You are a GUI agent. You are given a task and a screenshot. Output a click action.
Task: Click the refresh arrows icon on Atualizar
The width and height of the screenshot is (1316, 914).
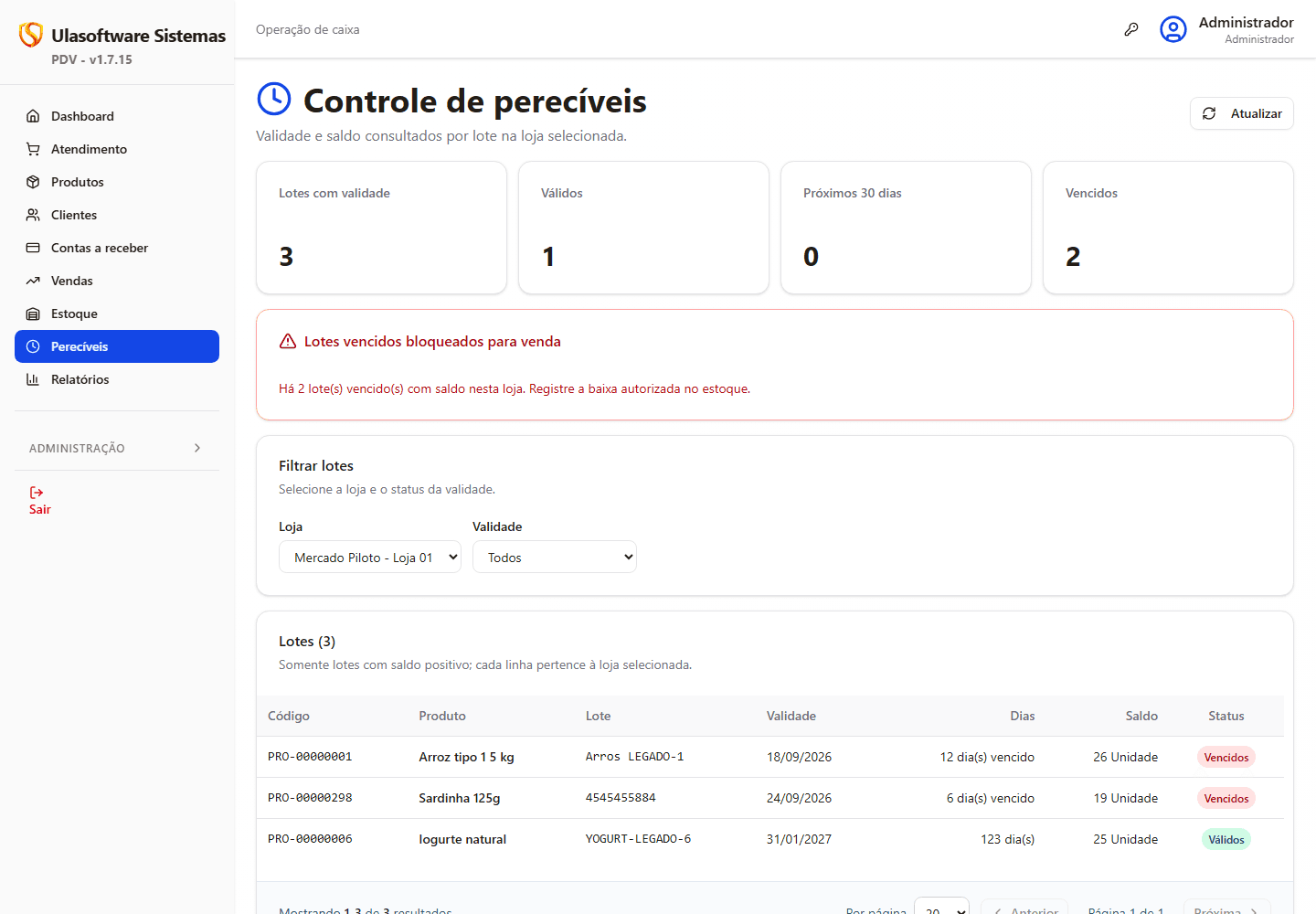pyautogui.click(x=1209, y=113)
